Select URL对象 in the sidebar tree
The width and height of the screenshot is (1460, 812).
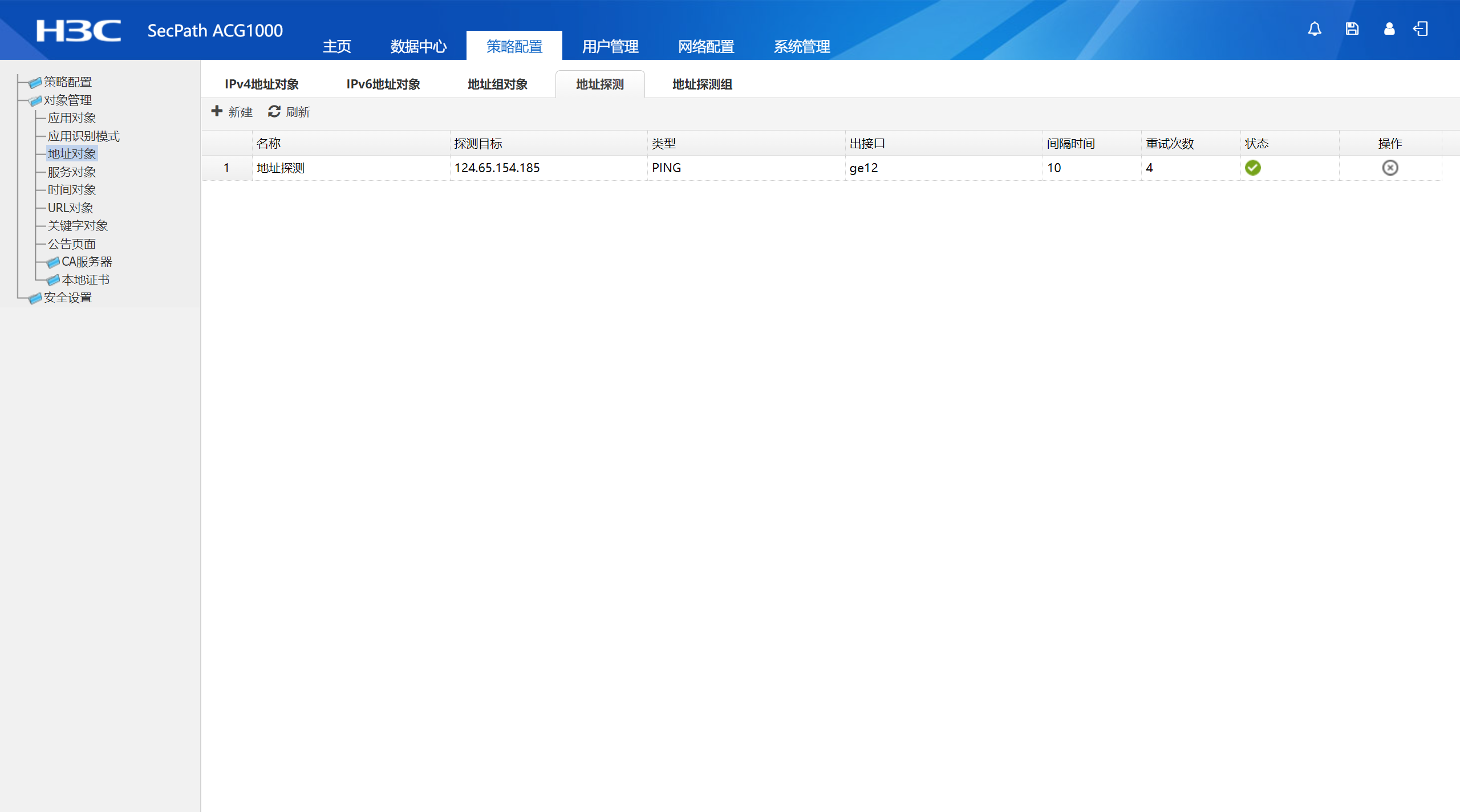(x=70, y=208)
